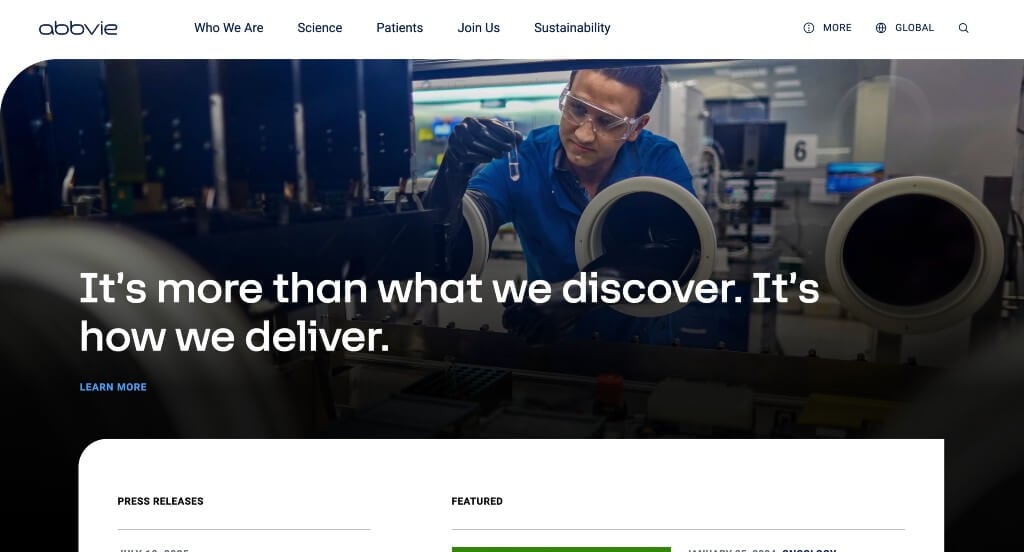Viewport: 1024px width, 552px height.
Task: Click the AbbVie logo
Action: (78, 28)
